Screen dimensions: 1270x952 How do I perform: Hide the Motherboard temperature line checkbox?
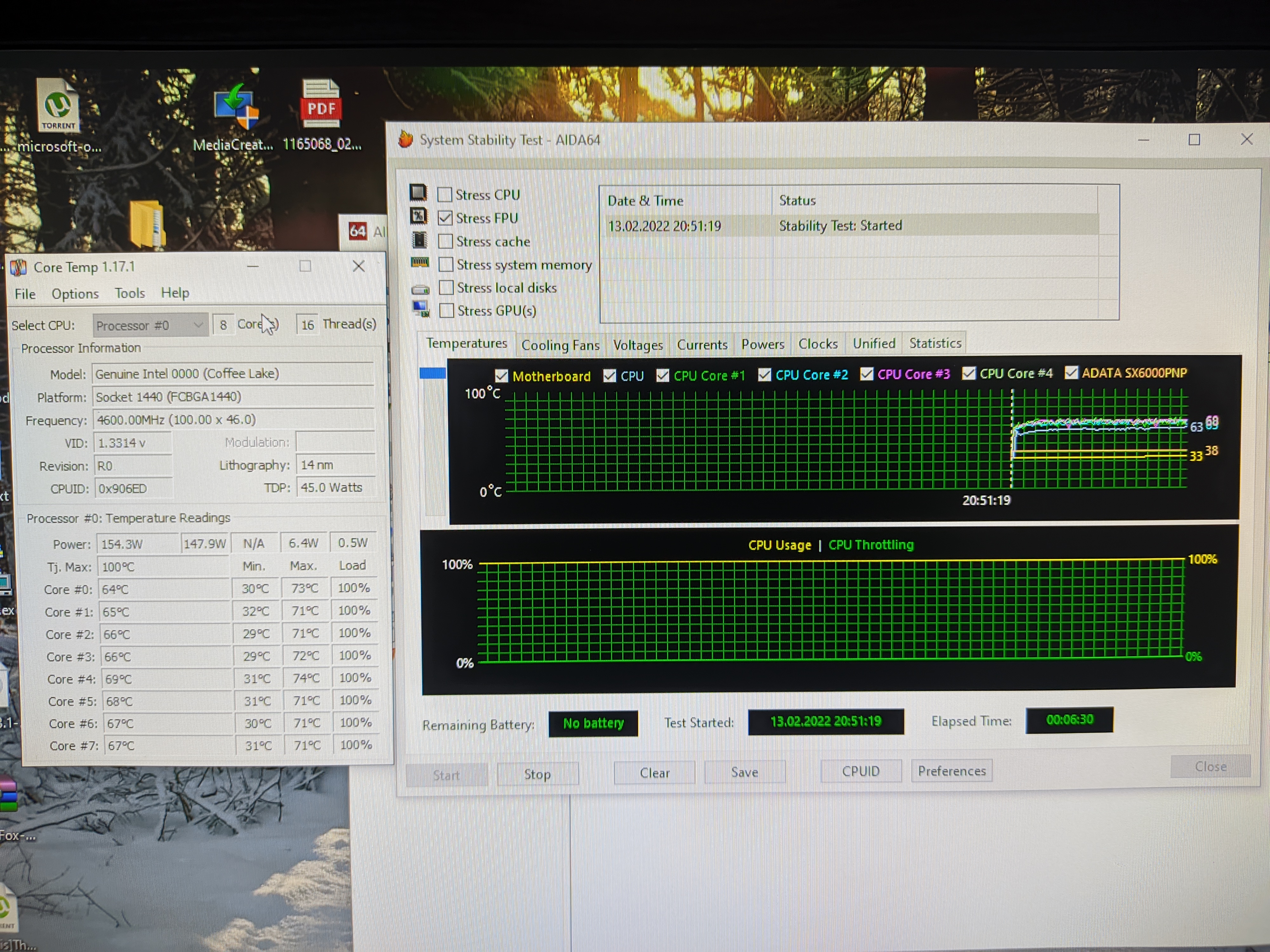point(501,376)
